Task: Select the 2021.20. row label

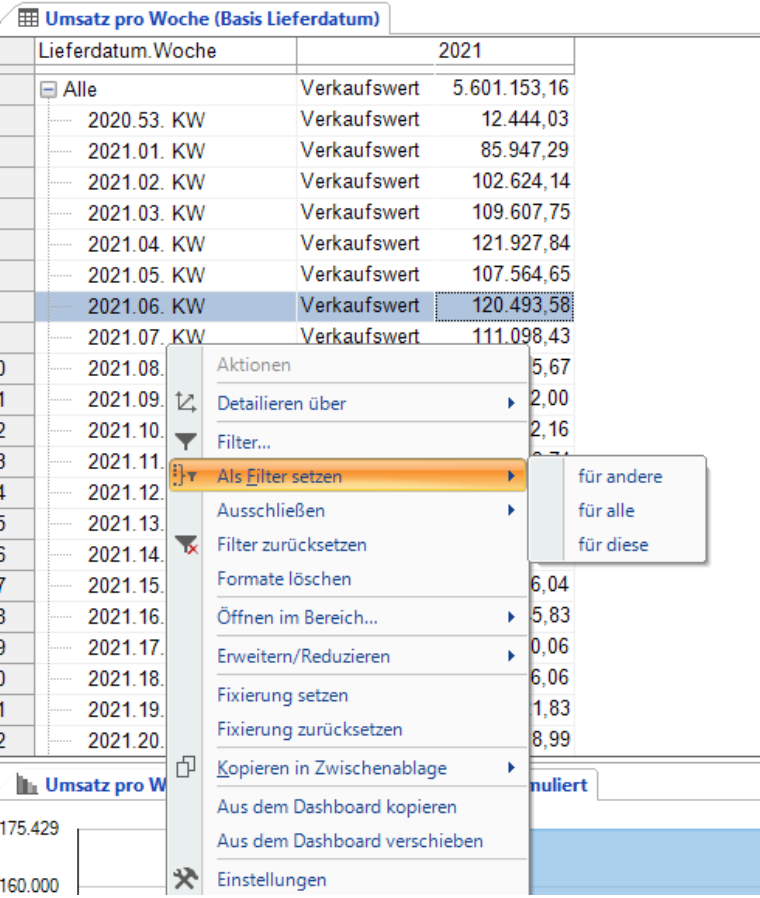Action: click(126, 741)
